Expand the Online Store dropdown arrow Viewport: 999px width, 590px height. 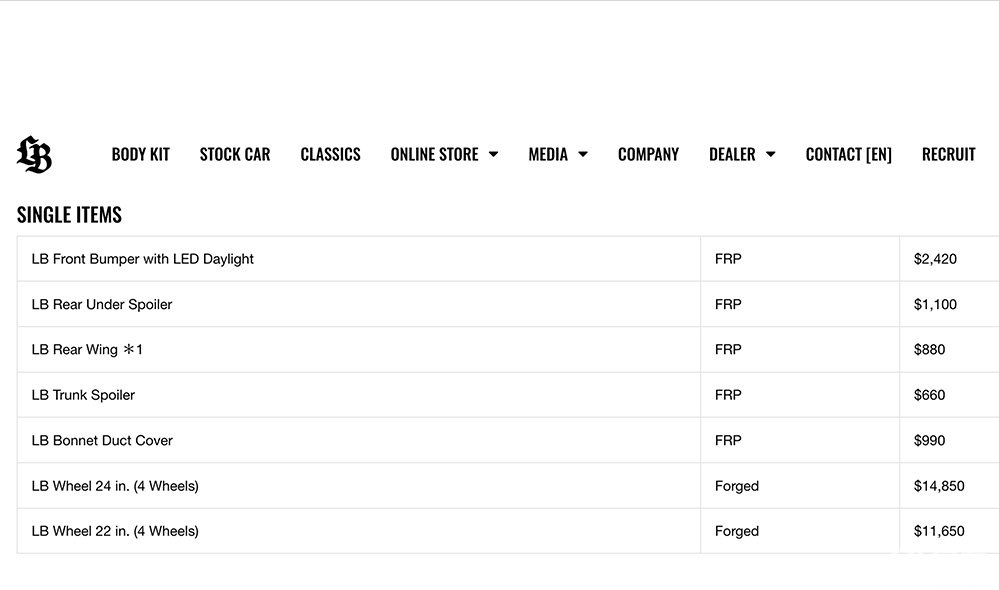[x=493, y=155]
